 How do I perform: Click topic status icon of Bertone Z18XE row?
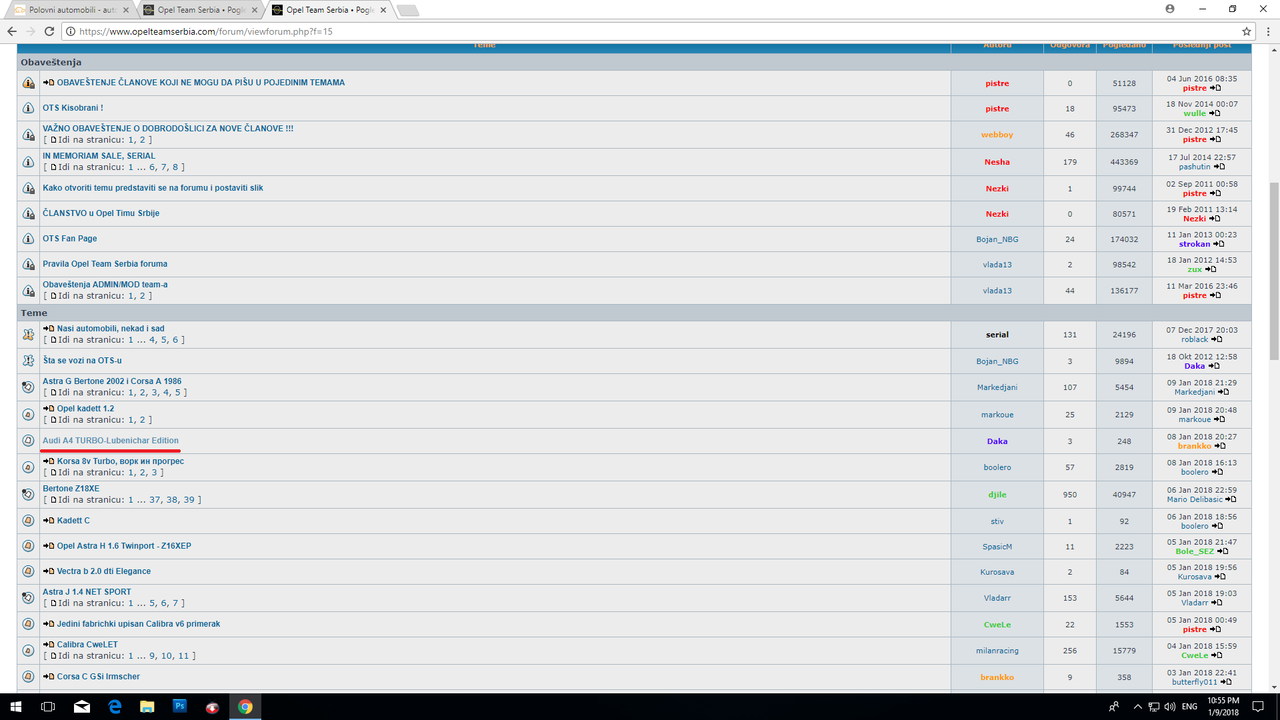click(28, 494)
